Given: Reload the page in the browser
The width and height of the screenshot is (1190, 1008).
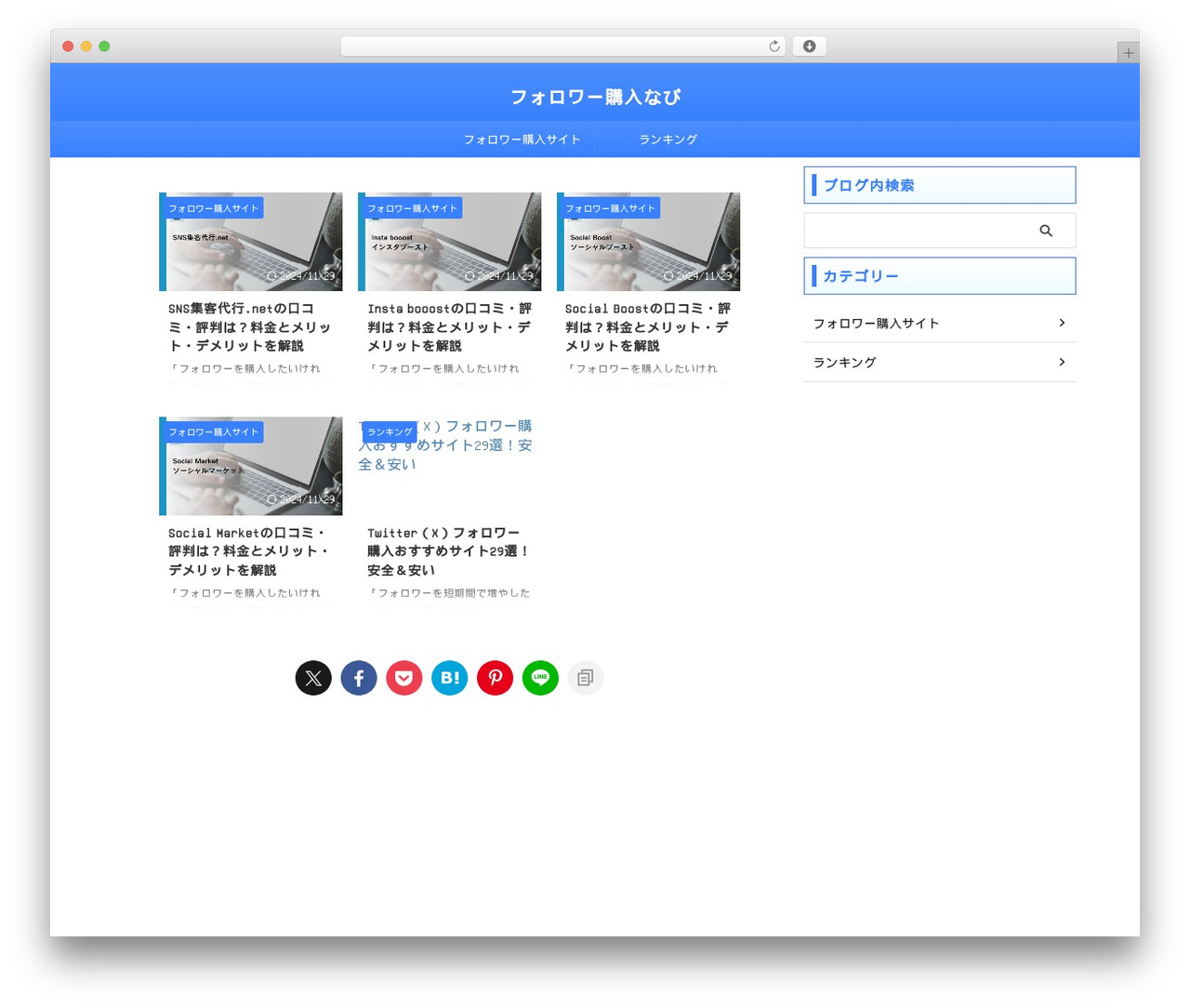Looking at the screenshot, I should (x=774, y=46).
